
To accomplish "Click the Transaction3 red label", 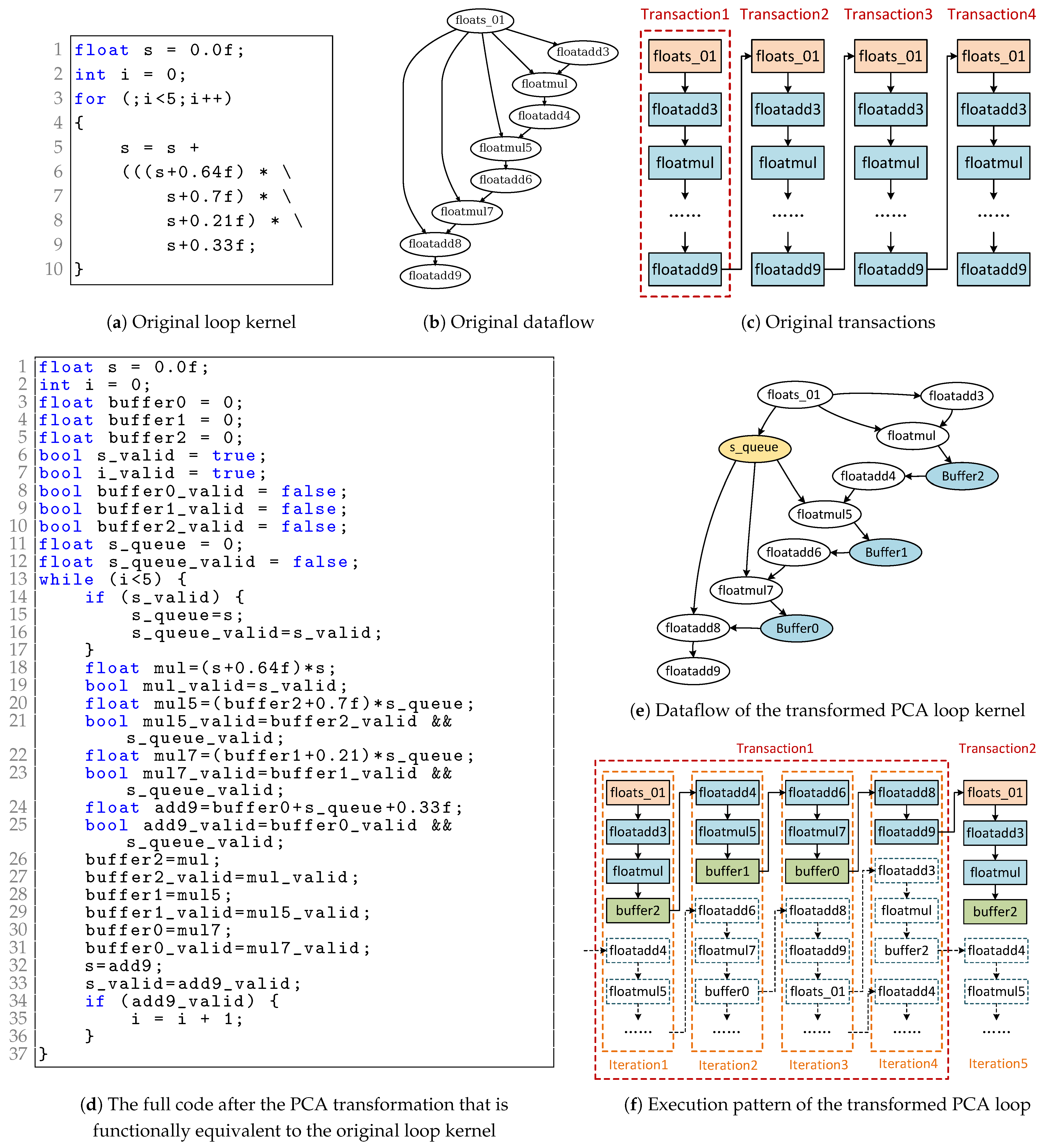I will [x=888, y=14].
